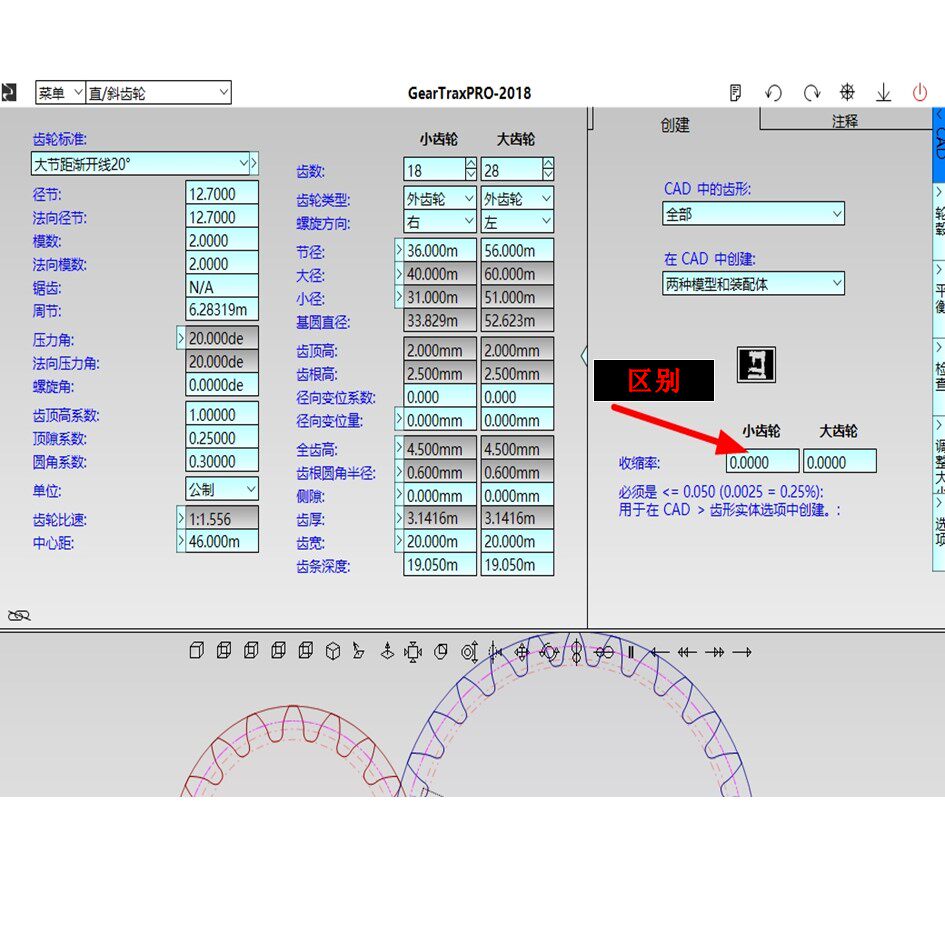
Task: Click the 模数 value field
Action: point(222,241)
